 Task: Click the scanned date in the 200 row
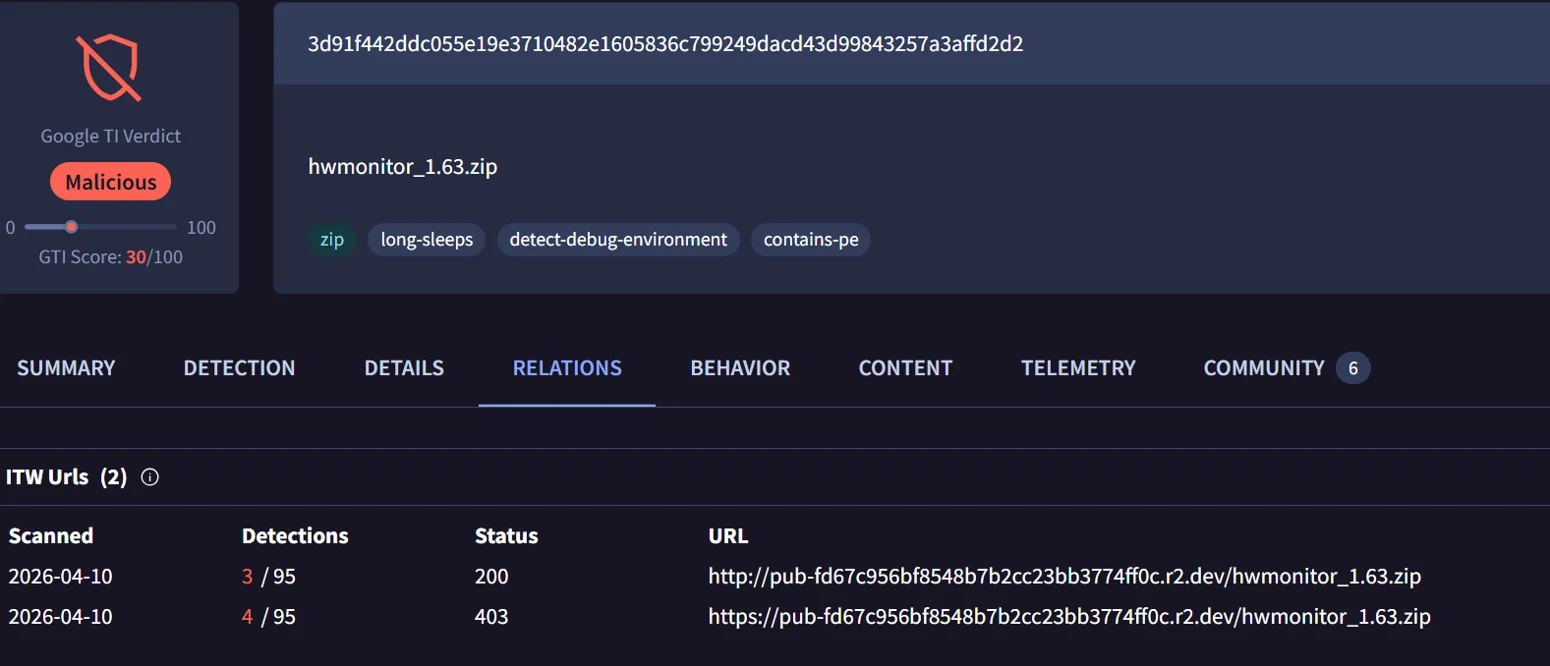point(60,577)
